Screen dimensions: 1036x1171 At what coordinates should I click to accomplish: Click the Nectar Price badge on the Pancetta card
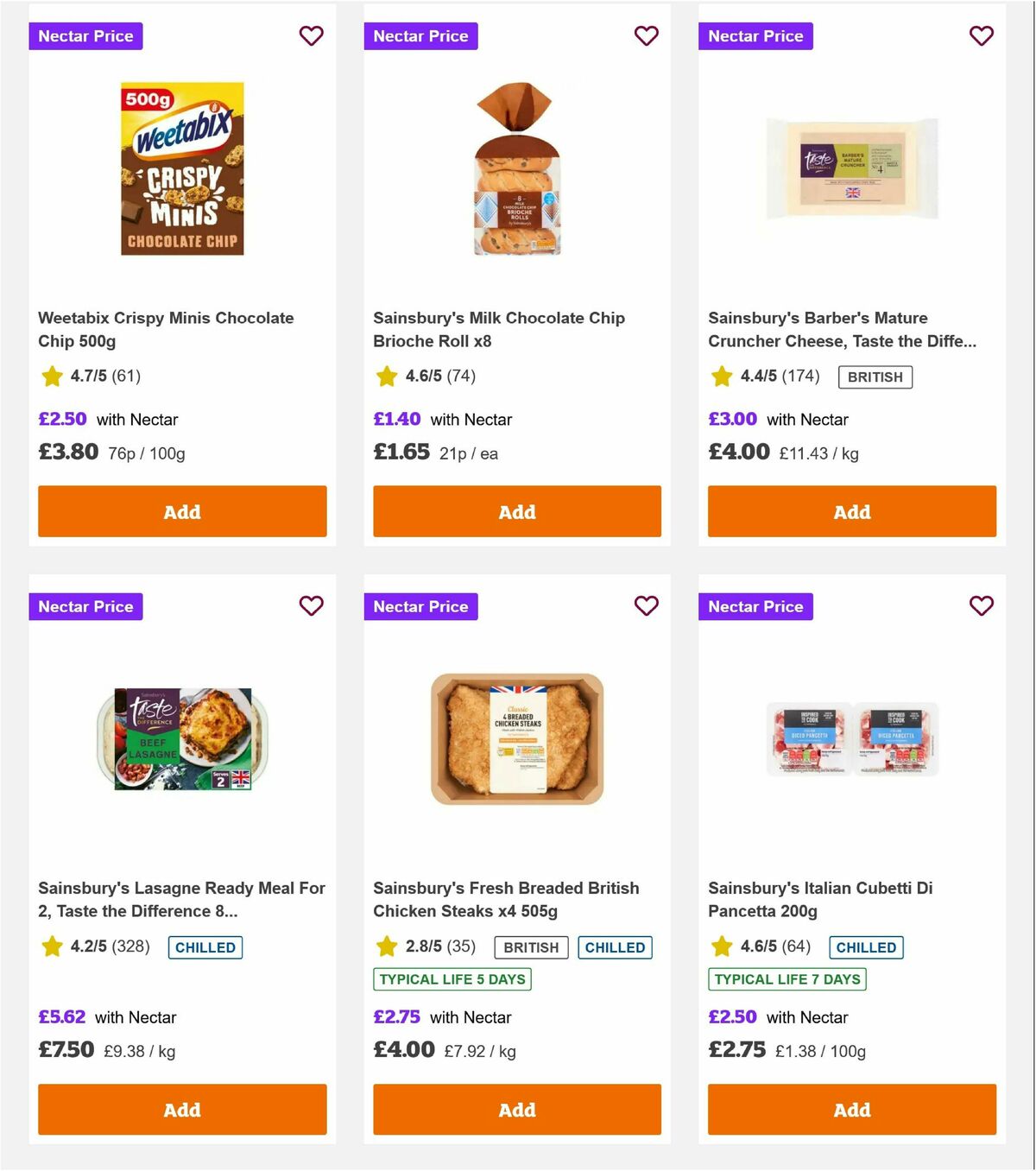point(755,606)
